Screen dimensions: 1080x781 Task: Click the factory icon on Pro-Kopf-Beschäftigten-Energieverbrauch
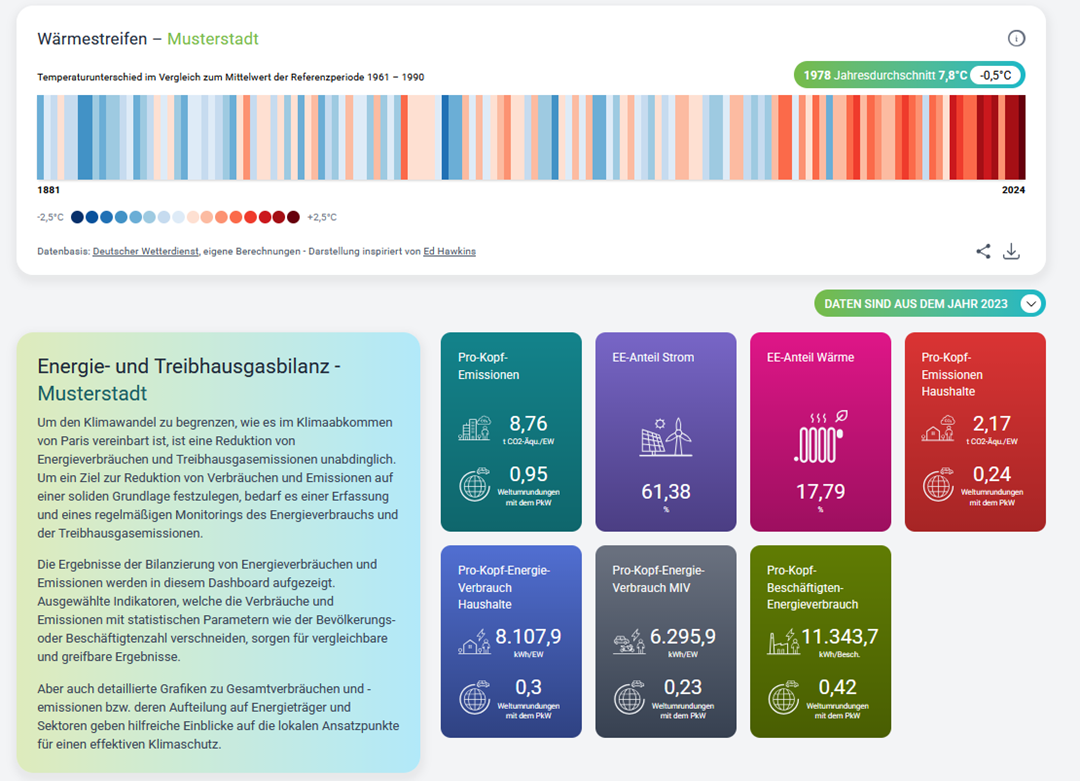point(783,640)
